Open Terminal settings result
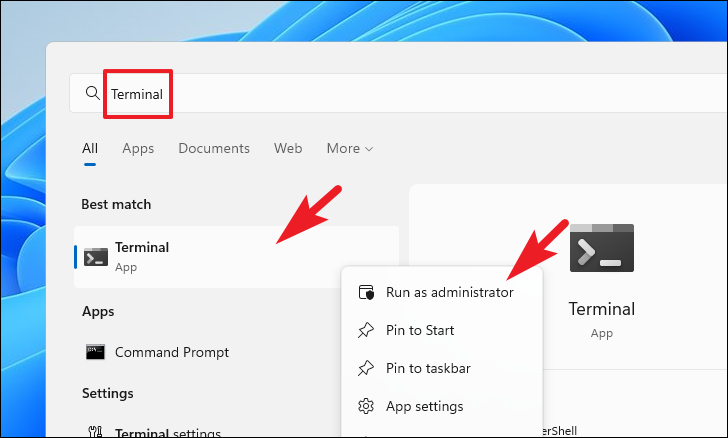 tap(168, 432)
